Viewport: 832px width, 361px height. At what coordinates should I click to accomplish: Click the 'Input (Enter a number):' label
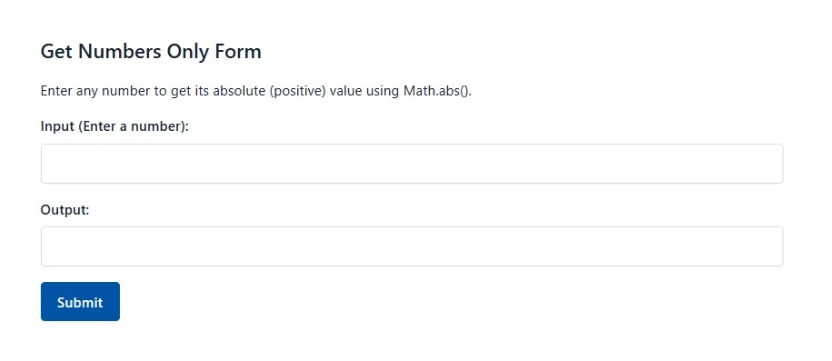coord(115,127)
